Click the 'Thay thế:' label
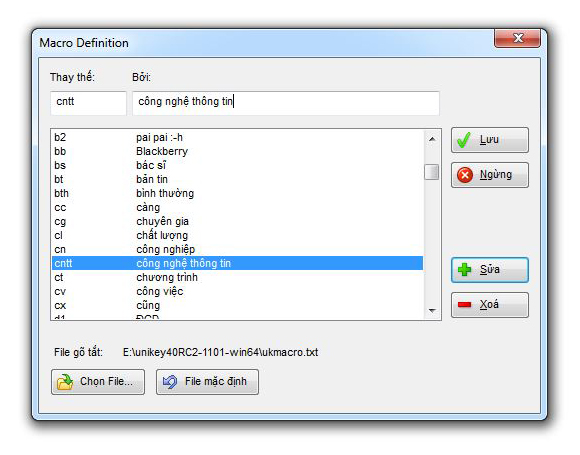 pos(72,77)
